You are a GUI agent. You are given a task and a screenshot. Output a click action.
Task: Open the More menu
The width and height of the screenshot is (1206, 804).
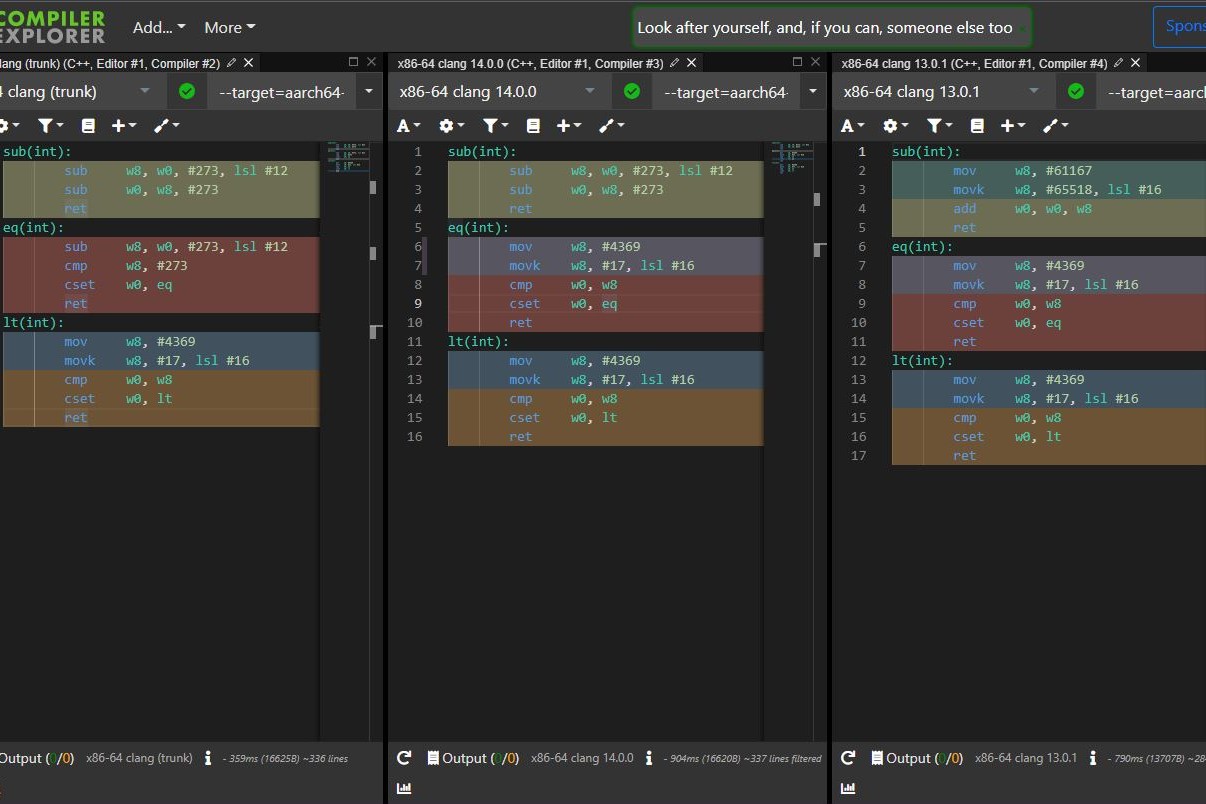tap(229, 27)
